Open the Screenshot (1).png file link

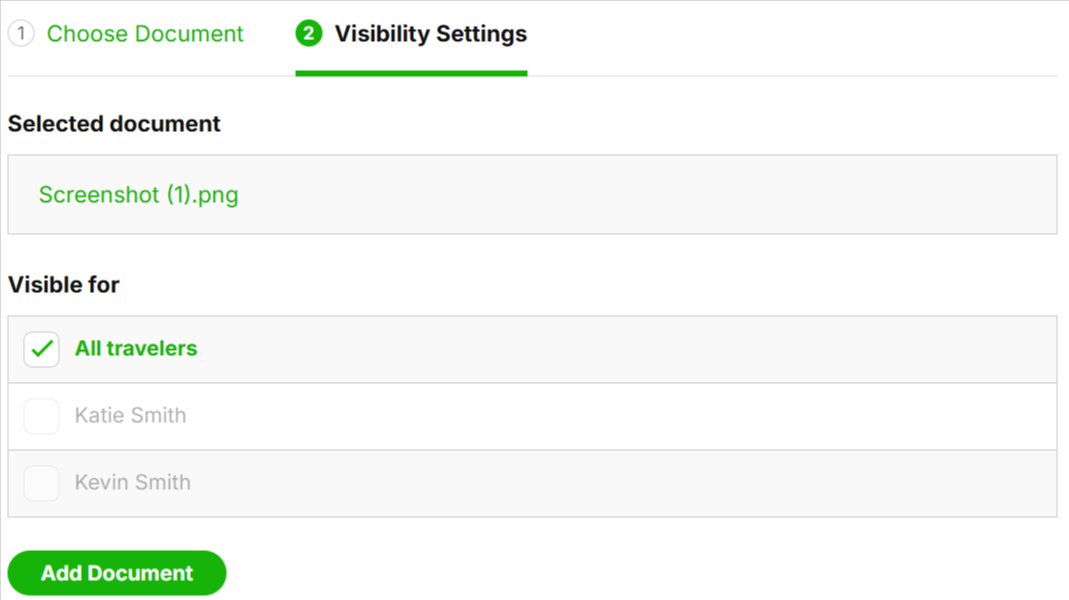tap(139, 195)
